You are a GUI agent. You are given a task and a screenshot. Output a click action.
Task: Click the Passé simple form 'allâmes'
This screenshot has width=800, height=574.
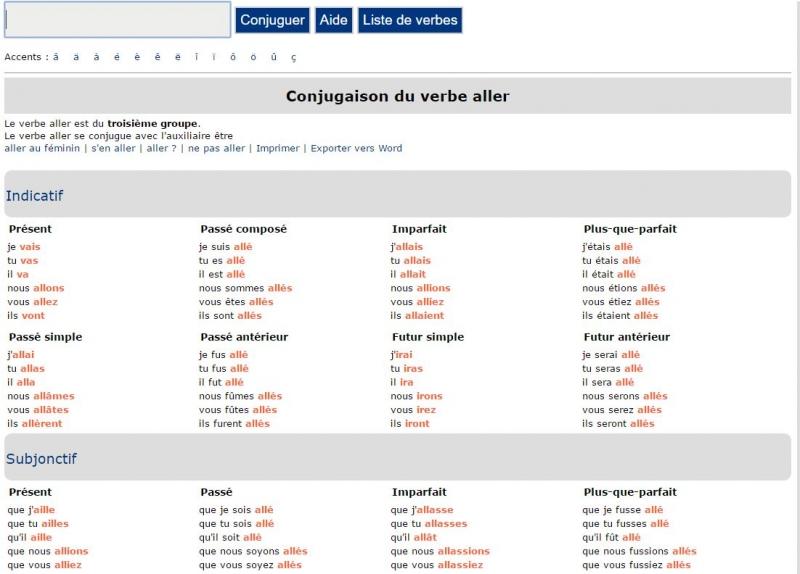tap(54, 396)
